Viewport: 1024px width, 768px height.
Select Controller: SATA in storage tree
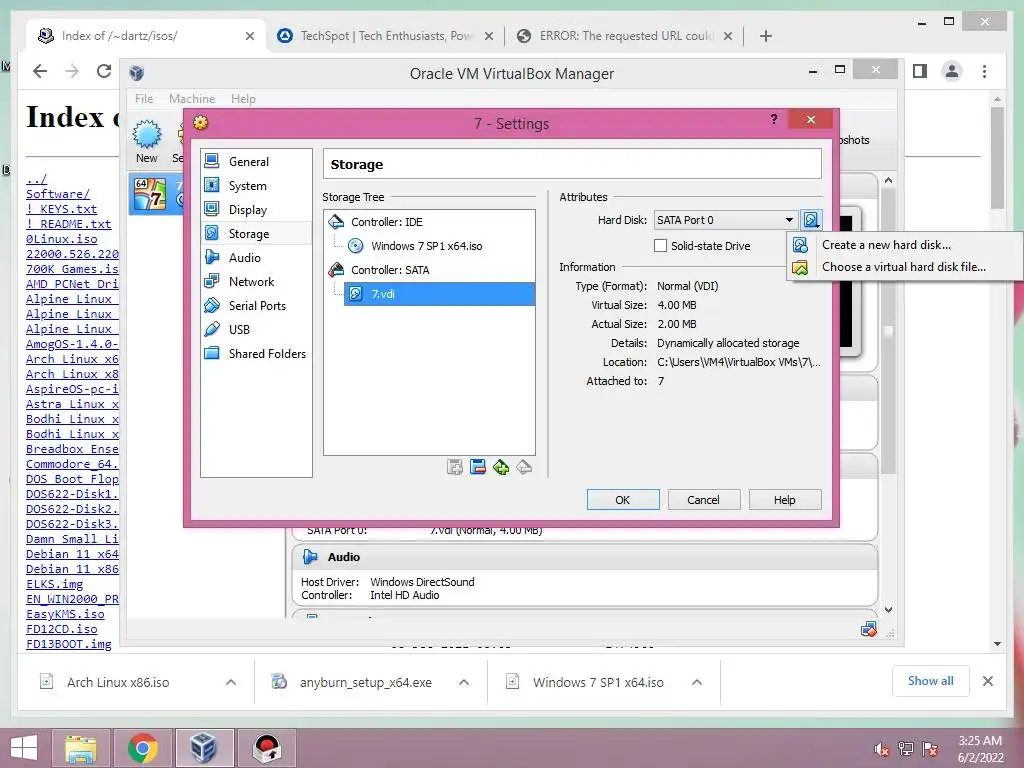pyautogui.click(x=390, y=270)
